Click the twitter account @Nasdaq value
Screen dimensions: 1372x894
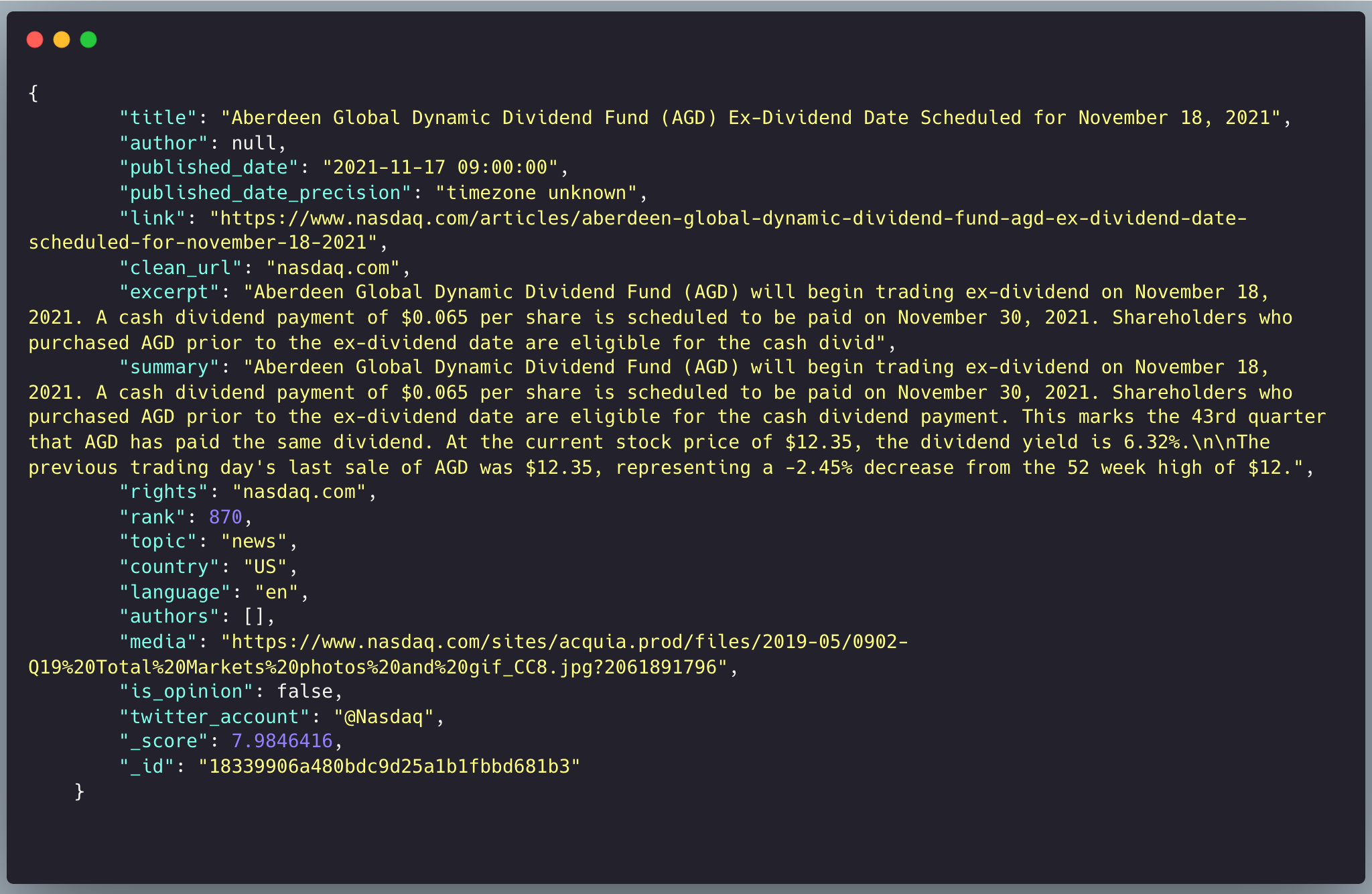(x=383, y=717)
